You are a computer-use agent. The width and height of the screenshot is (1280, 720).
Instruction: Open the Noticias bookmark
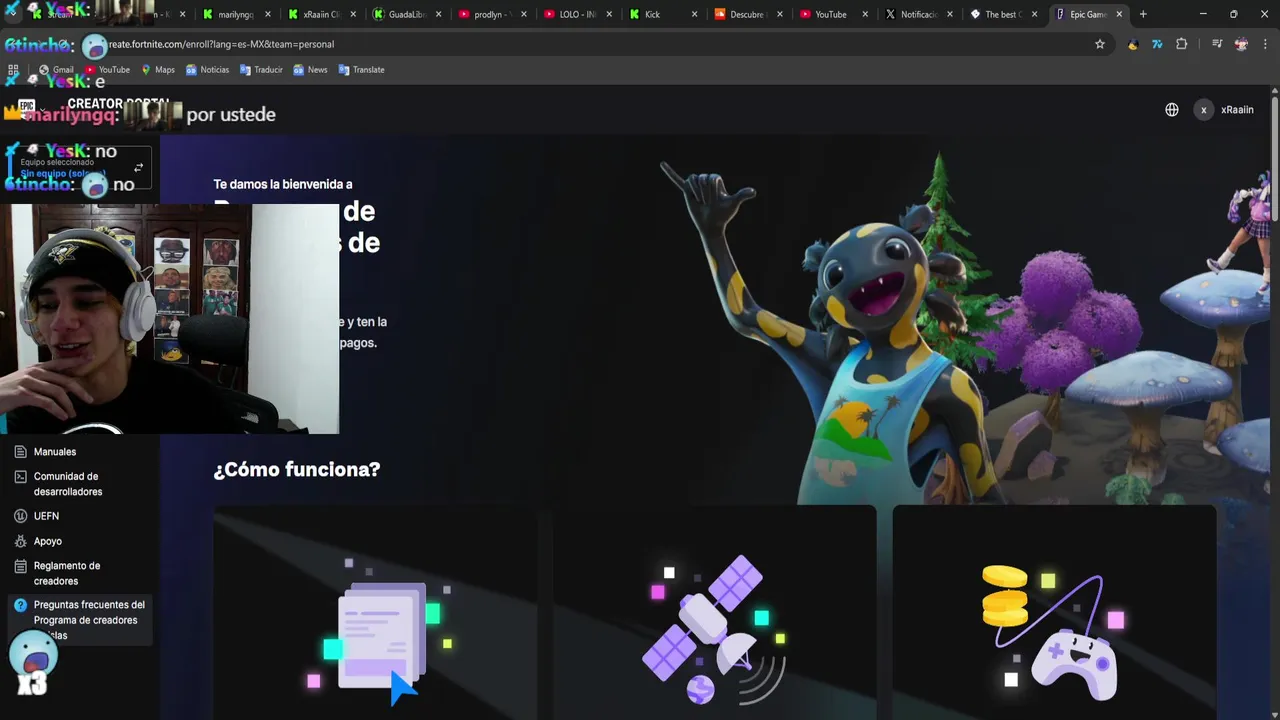207,70
